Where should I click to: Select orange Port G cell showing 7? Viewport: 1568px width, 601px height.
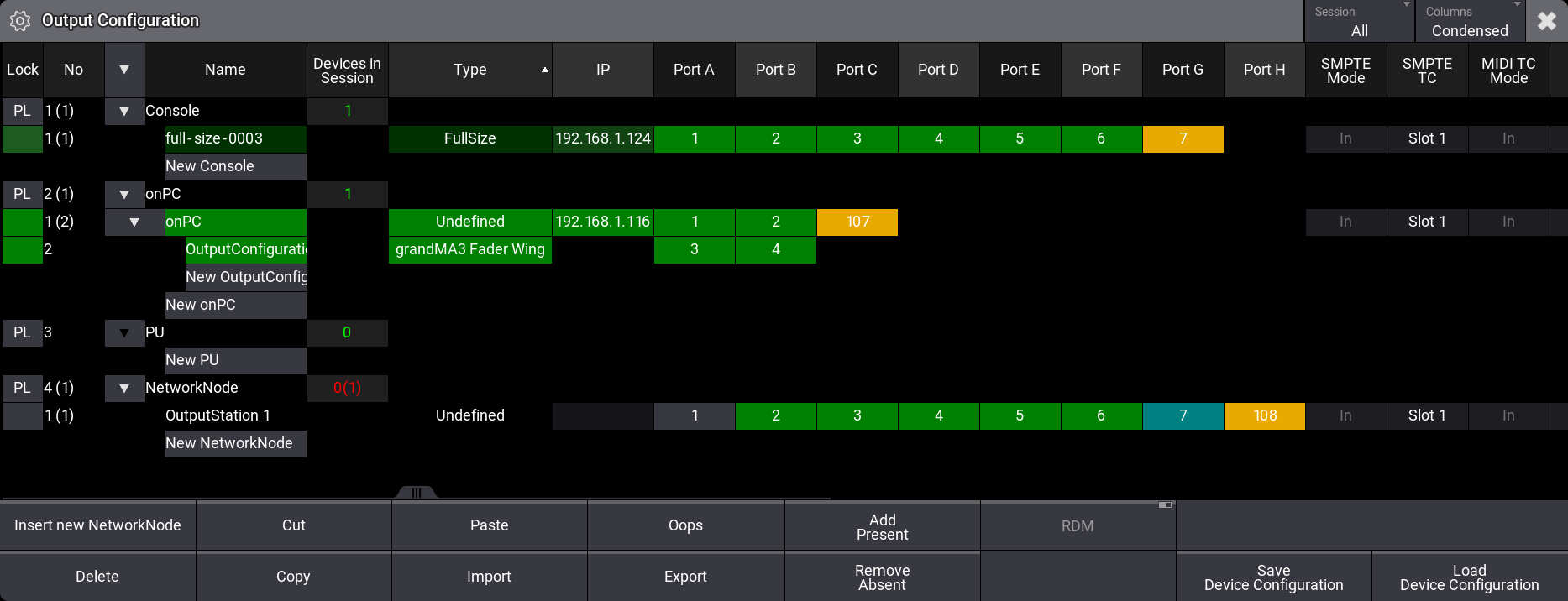coord(1183,138)
